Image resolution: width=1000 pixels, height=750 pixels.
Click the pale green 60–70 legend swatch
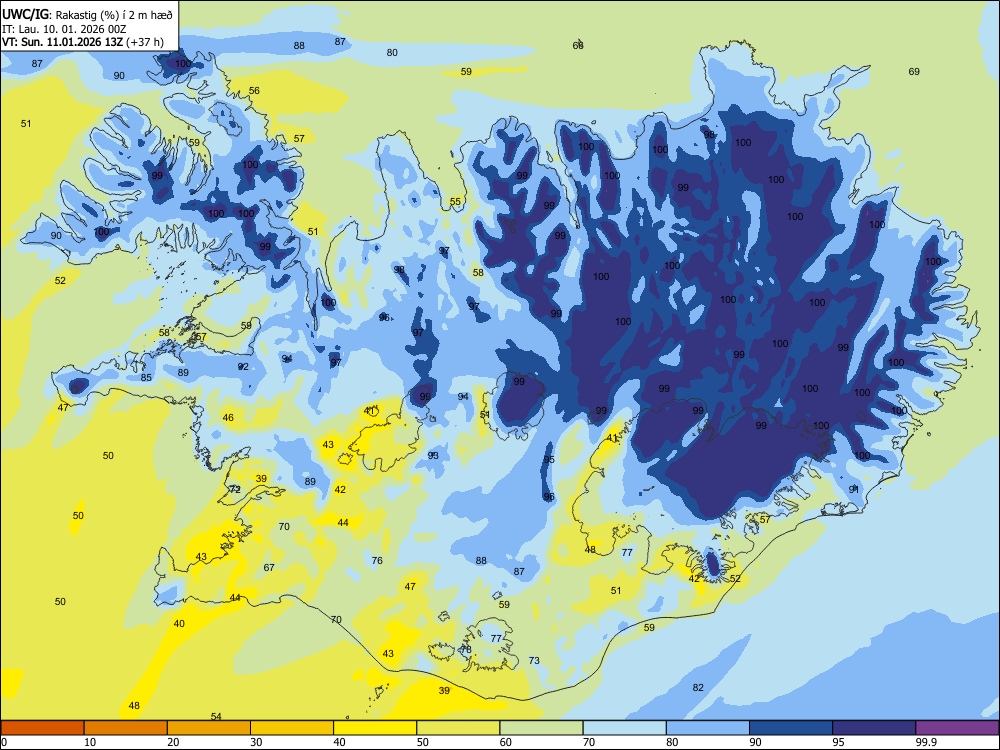click(541, 728)
